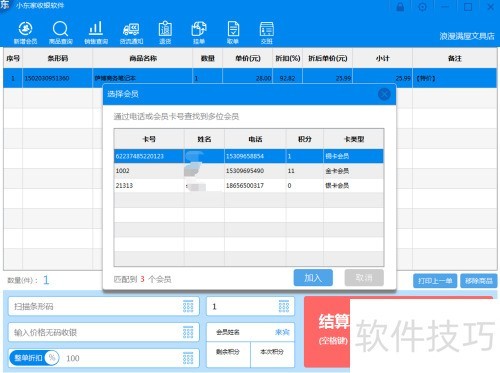Click the 剩余积分 remaining points cell
This screenshot has width=500, height=373.
pos(228,354)
